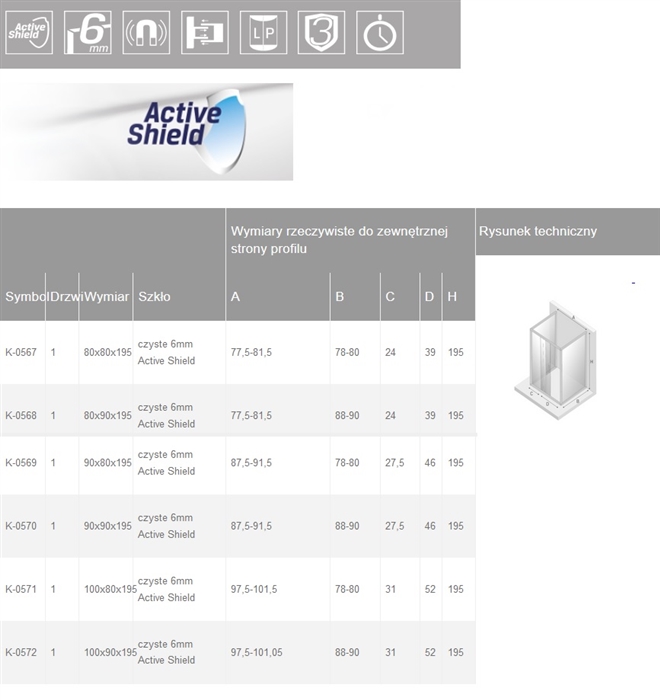
Task: Click the 80x80x195 dimension cell
Action: [108, 352]
